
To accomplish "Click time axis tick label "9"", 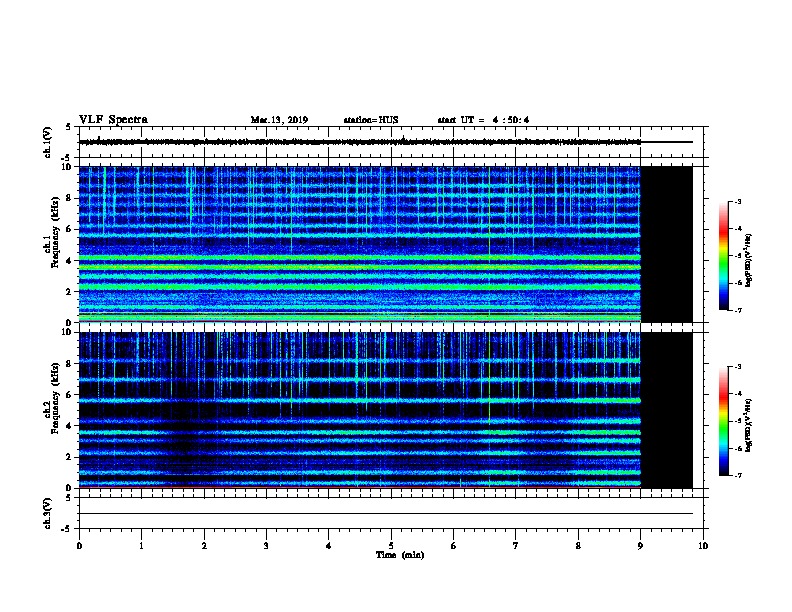I will (x=640, y=546).
